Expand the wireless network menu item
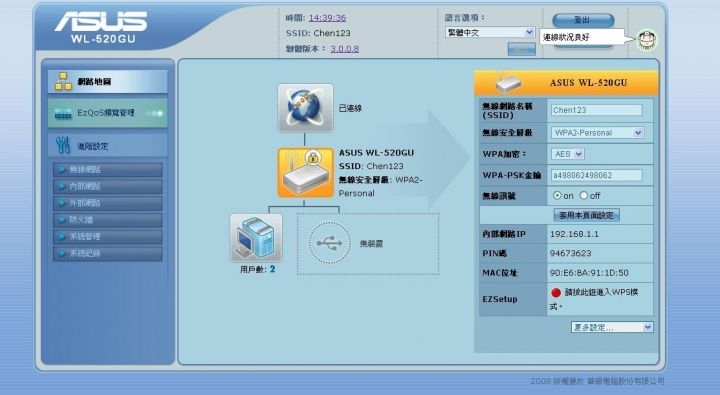Viewport: 720px width, 395px height. (107, 169)
